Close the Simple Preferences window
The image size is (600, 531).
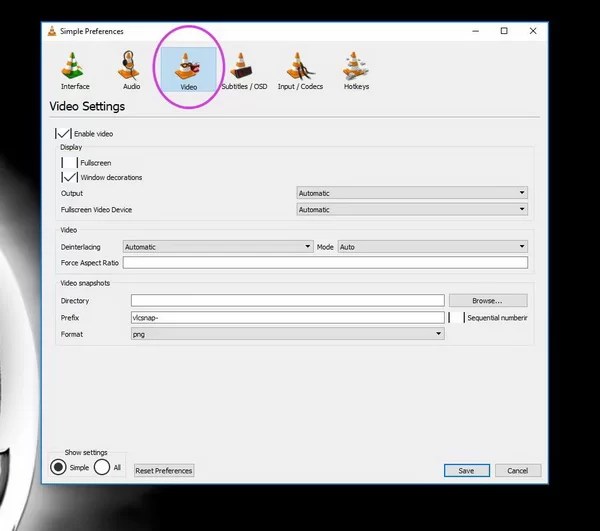coord(533,31)
